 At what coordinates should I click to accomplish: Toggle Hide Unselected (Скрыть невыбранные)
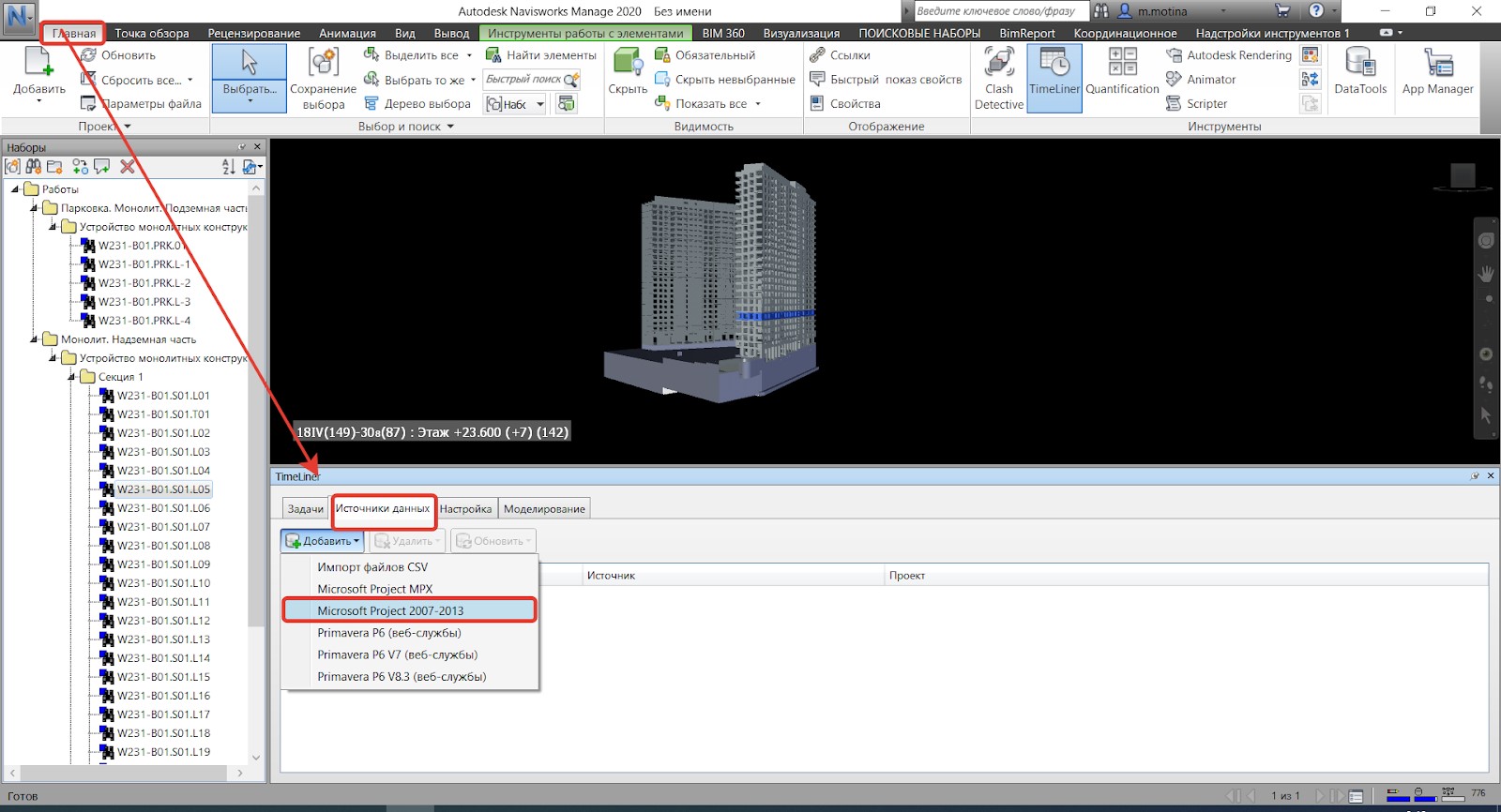coord(724,80)
